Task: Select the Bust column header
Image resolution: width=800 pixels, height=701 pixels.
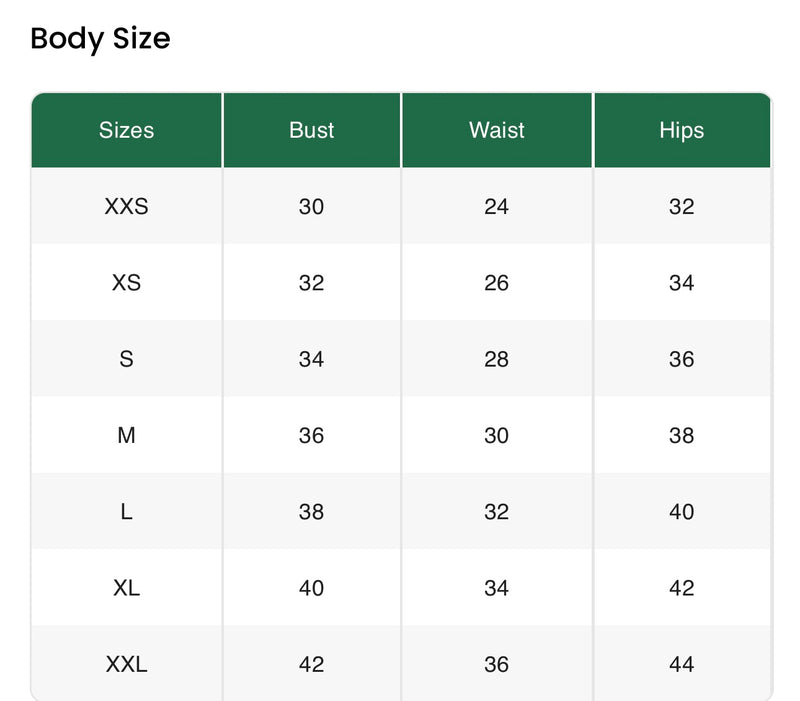Action: 311,130
